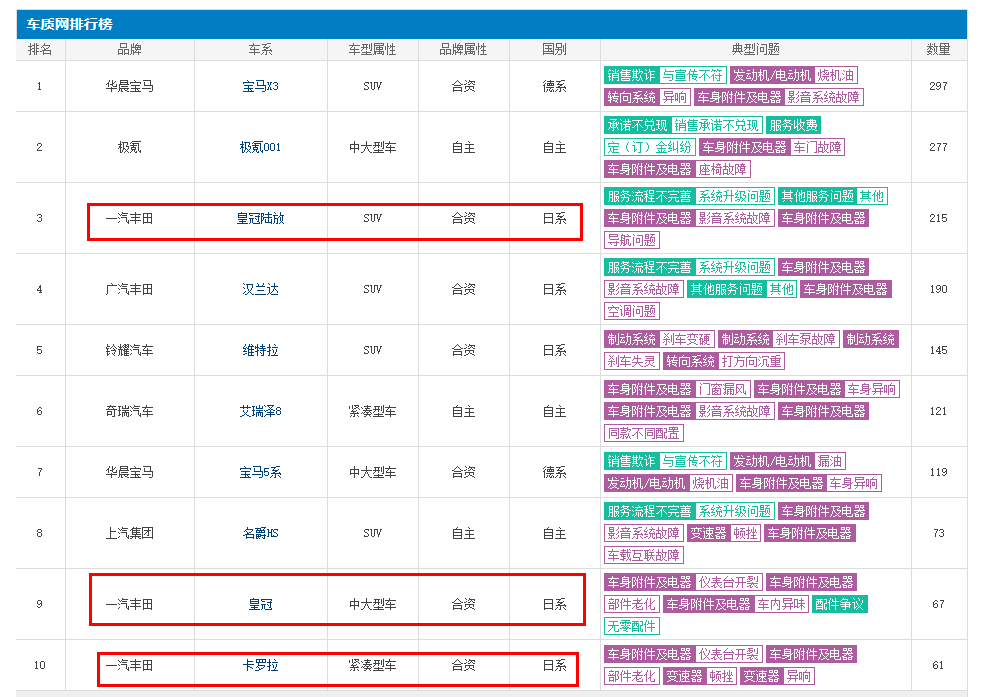
Task: Open the 极氪001 car series link
Action: [x=260, y=147]
